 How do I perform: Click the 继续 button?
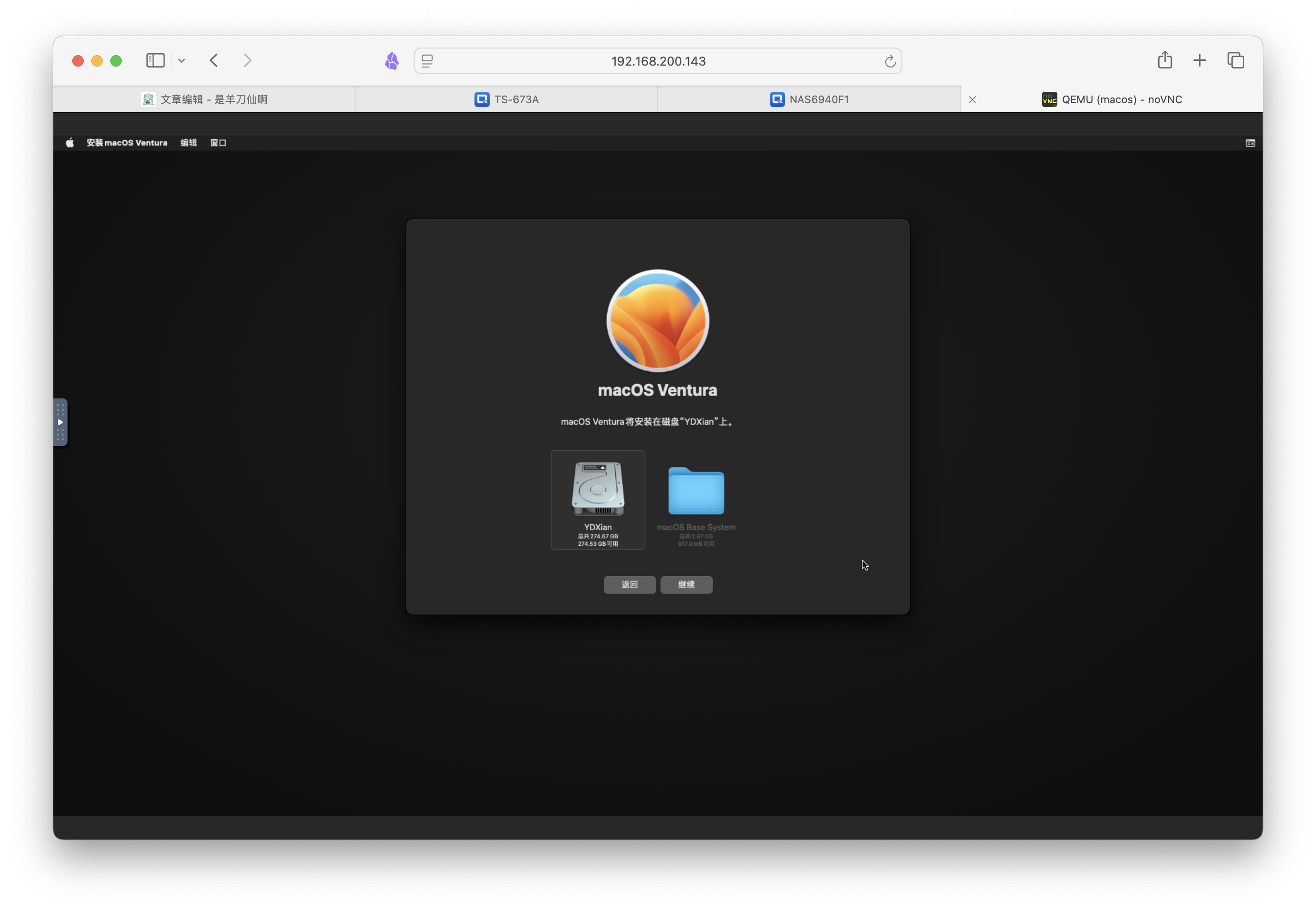(686, 584)
